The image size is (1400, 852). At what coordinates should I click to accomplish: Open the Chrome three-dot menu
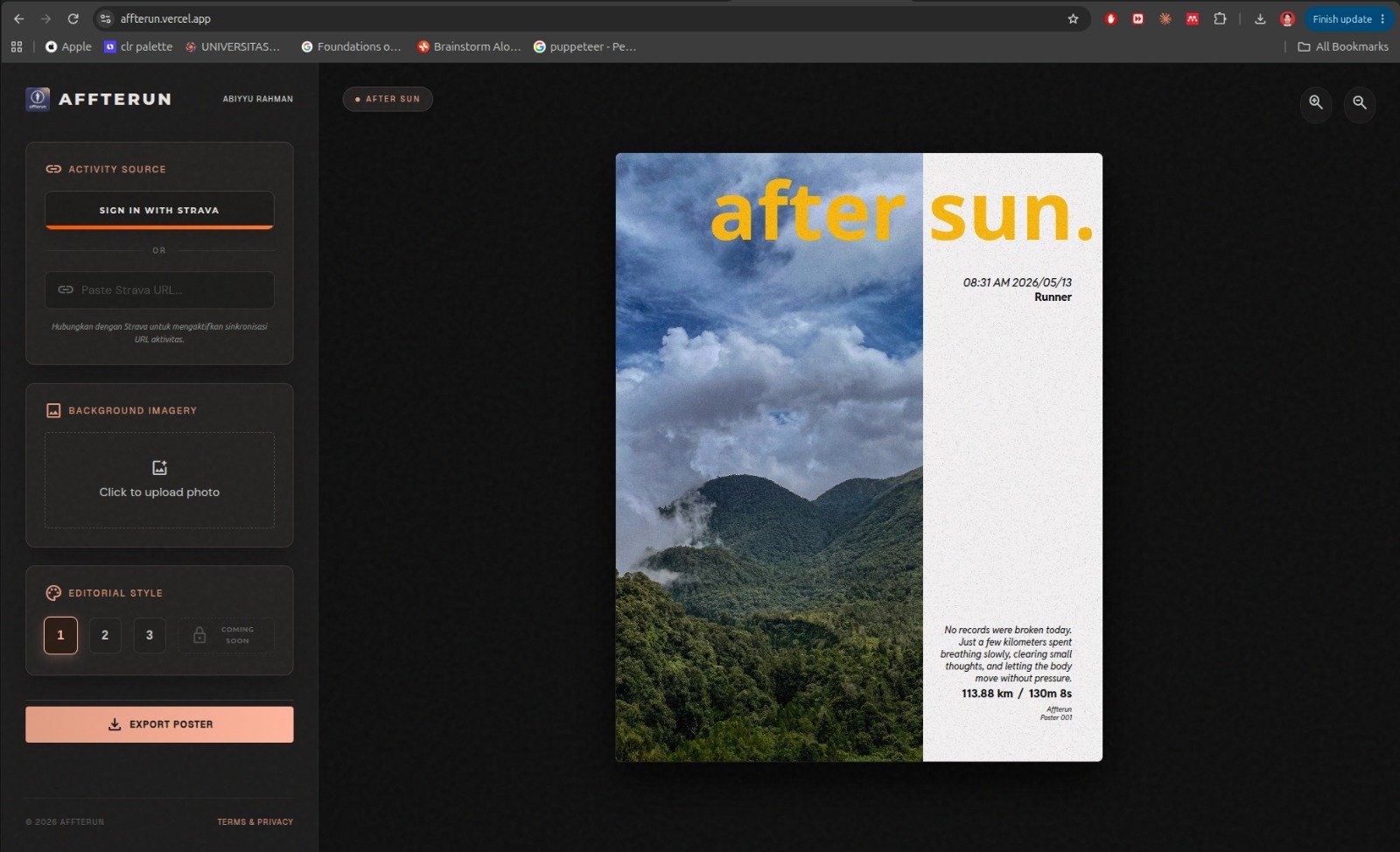(1382, 18)
